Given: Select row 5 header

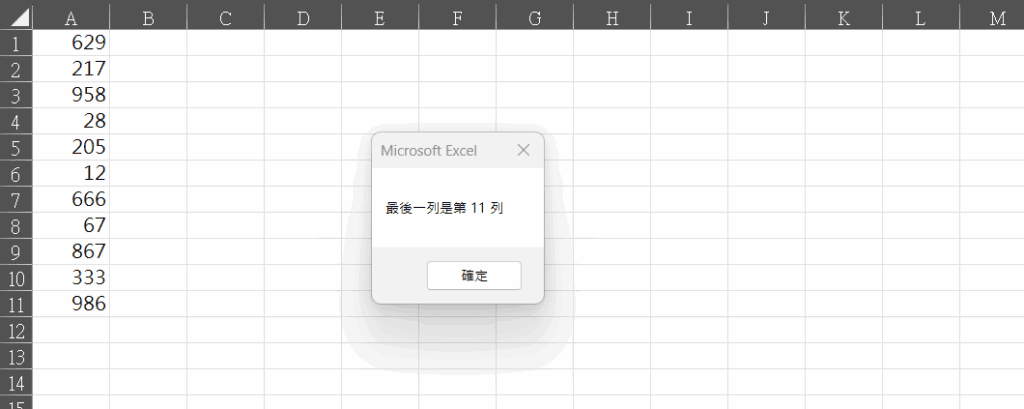Looking at the screenshot, I should pos(16,147).
